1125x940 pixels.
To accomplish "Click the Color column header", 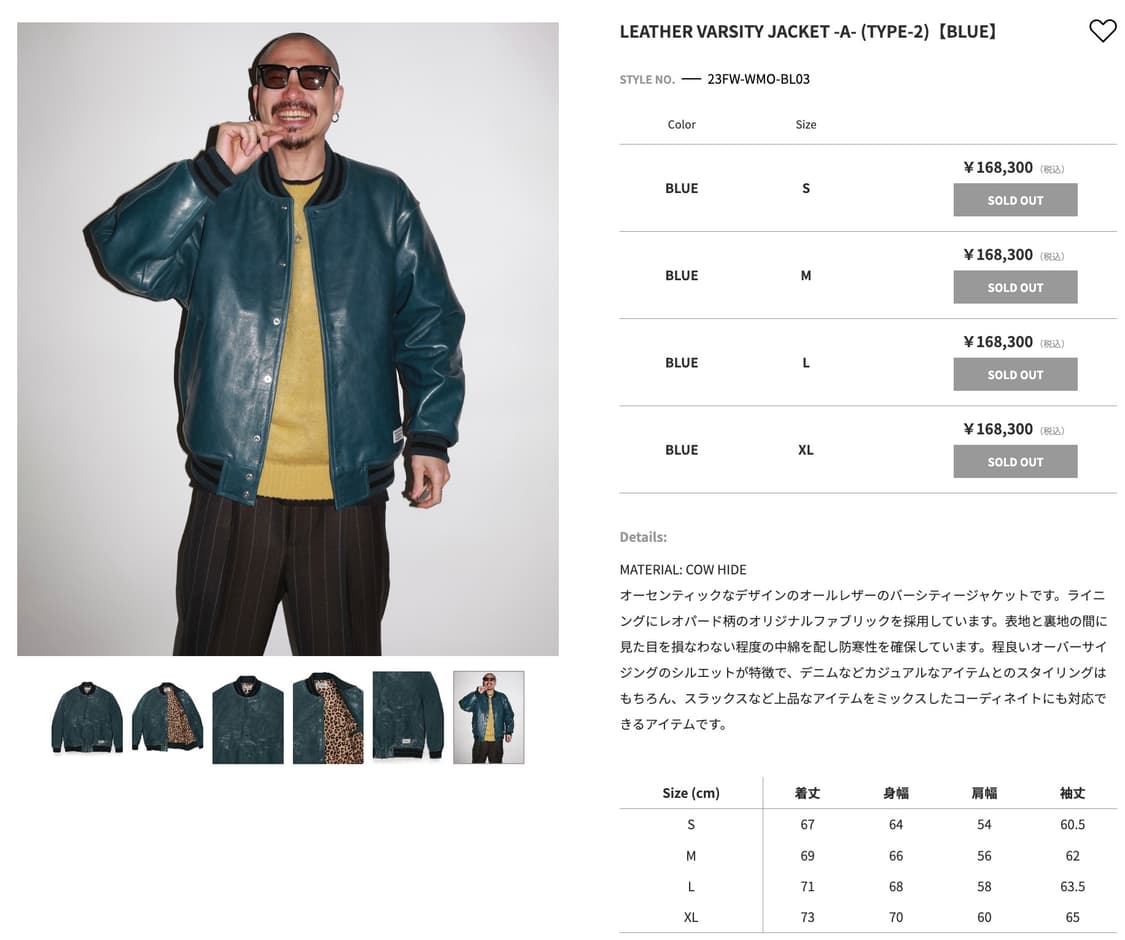I will pyautogui.click(x=682, y=124).
